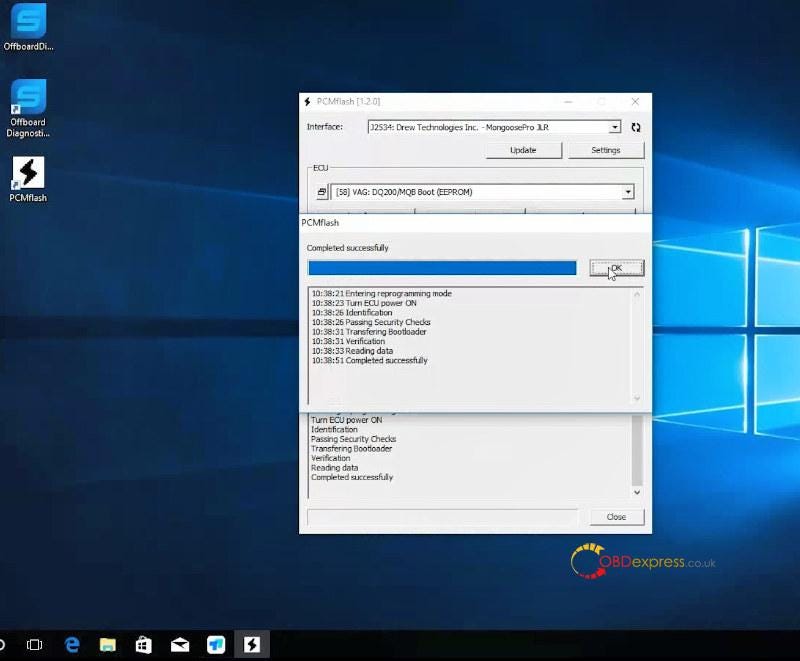Screen dimensions: 800x661
Task: Click main log 'Turn ECU power ON' line
Action: (x=346, y=420)
